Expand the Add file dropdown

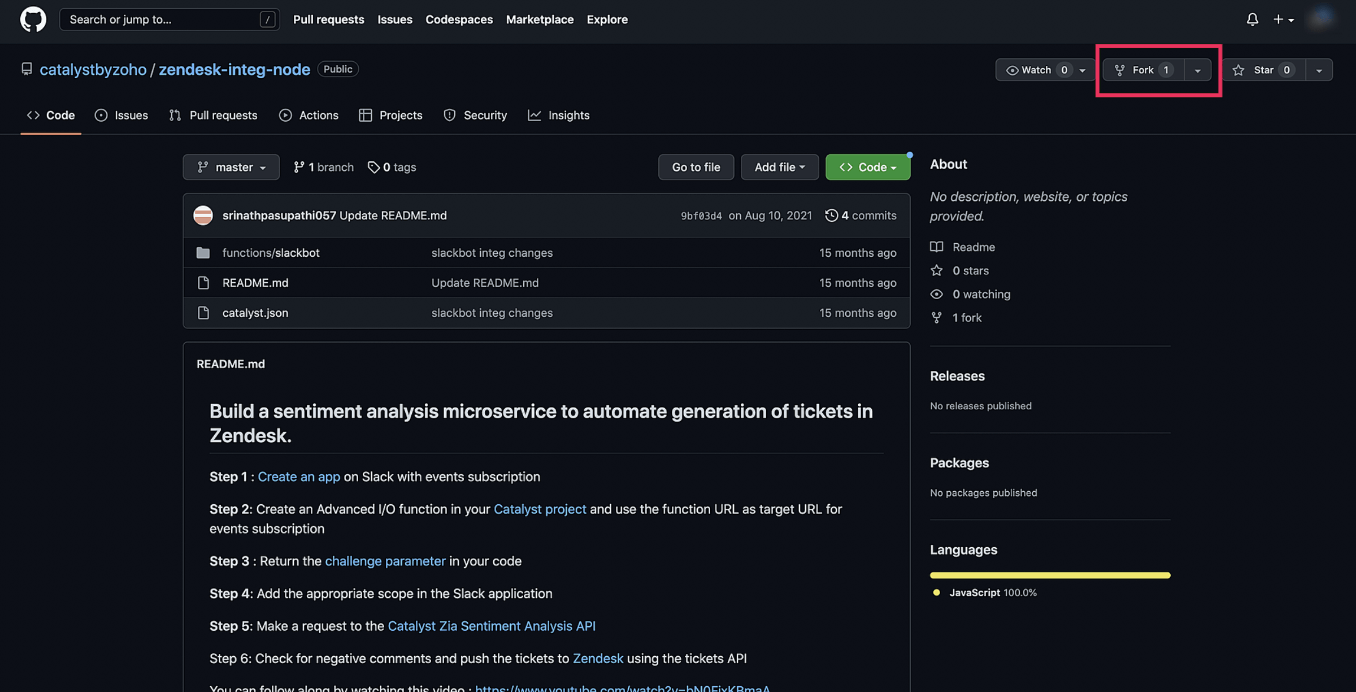point(779,167)
